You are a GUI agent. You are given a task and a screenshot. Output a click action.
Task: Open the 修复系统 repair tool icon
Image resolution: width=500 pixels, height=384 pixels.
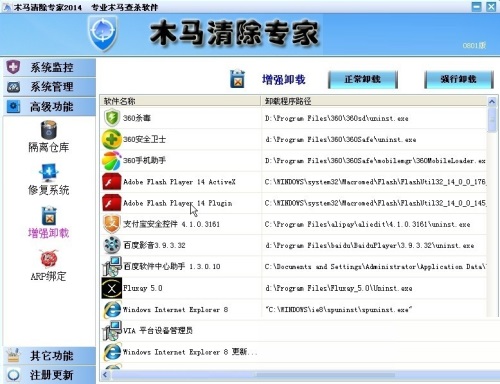click(49, 173)
